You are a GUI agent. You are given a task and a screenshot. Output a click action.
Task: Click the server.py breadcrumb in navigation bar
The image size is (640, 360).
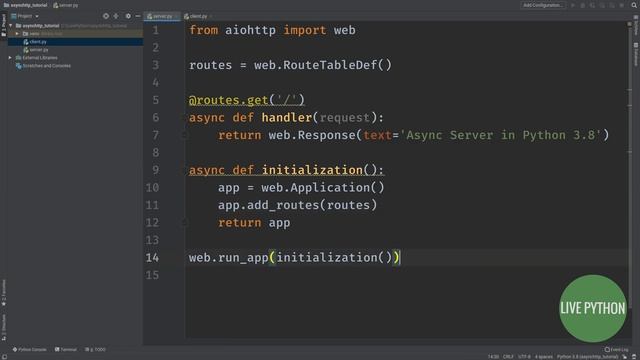pyautogui.click(x=66, y=5)
